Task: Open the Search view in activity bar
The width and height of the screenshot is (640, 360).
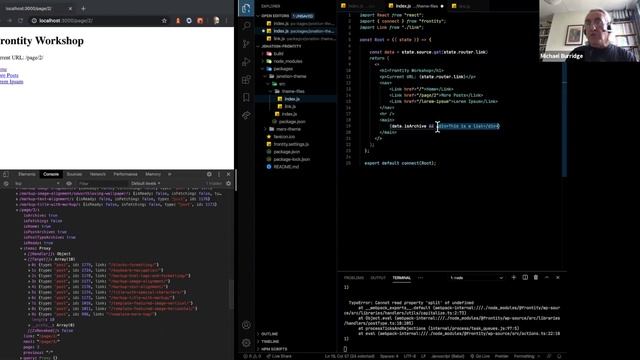Action: 246,26
